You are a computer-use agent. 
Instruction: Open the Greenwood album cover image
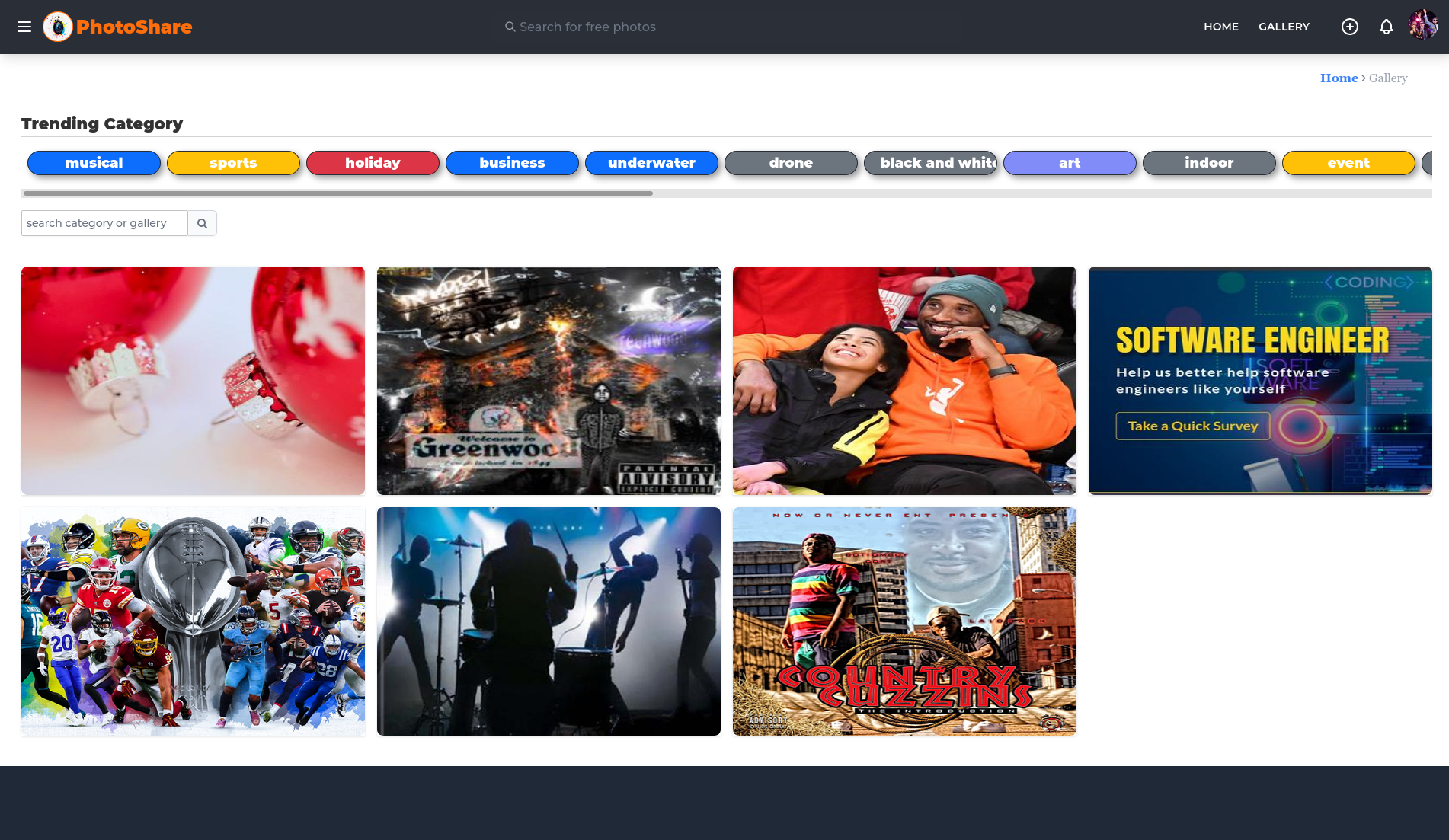tap(549, 381)
